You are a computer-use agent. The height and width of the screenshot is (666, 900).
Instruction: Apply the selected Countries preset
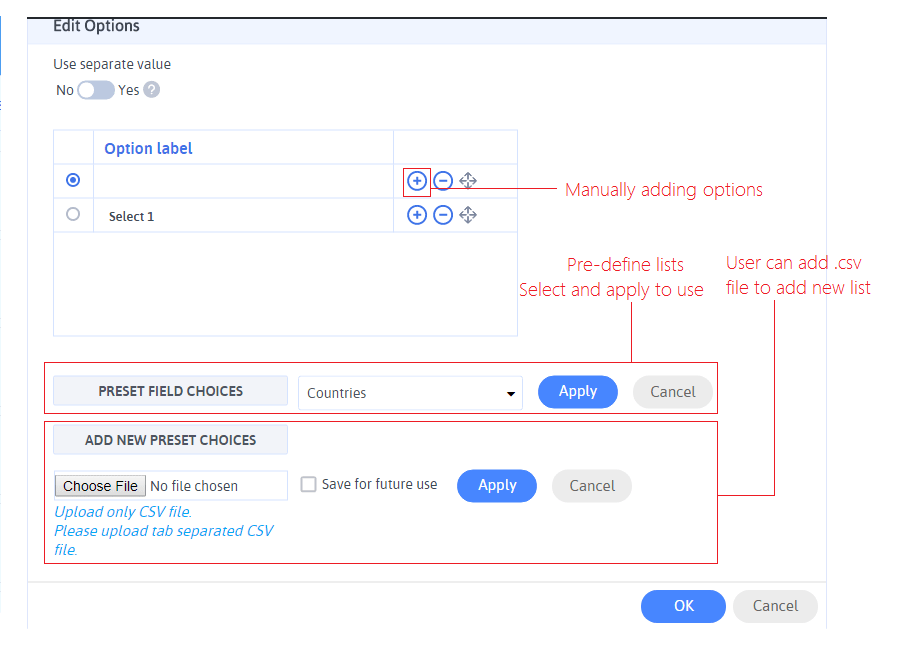(x=577, y=392)
